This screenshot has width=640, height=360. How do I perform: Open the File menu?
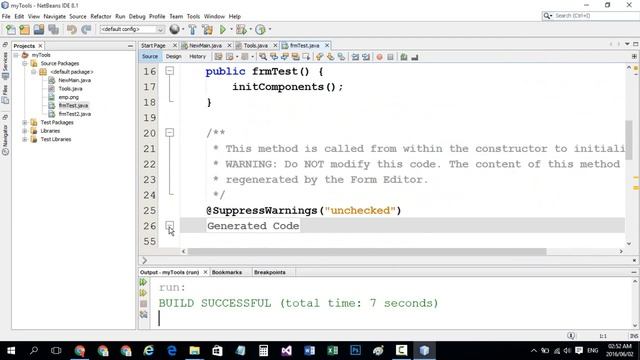click(6, 16)
